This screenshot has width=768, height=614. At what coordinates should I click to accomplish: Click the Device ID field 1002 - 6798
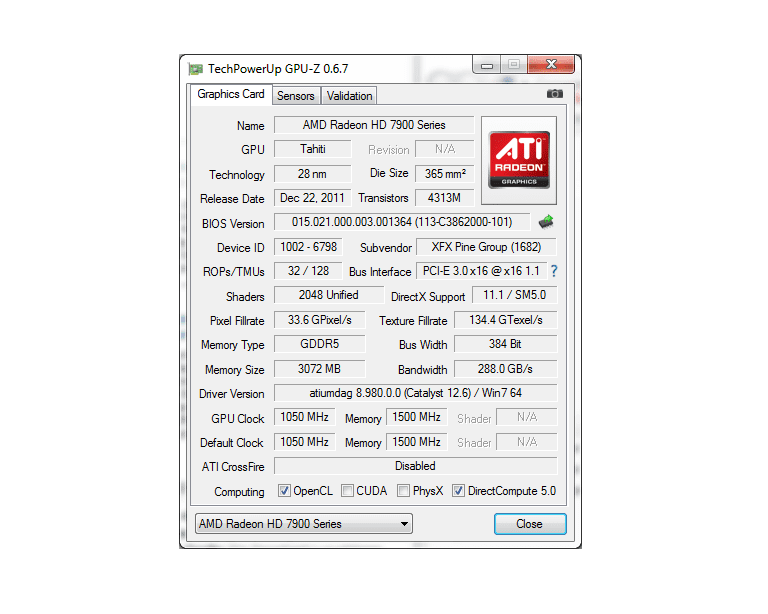308,247
